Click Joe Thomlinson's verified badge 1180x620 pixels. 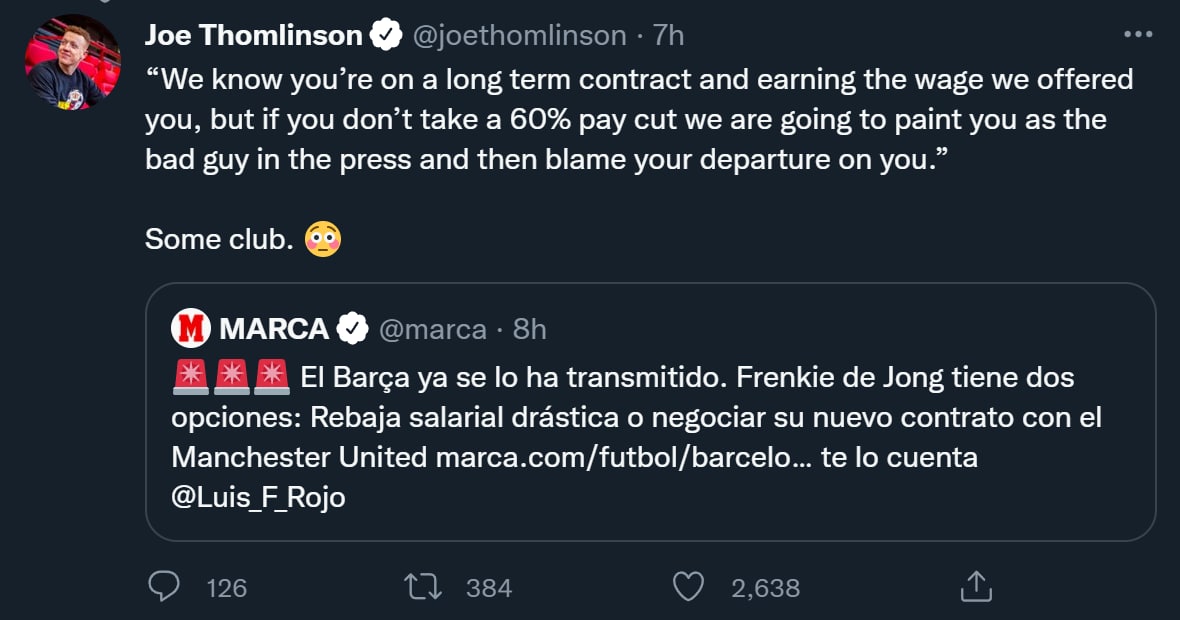point(385,36)
